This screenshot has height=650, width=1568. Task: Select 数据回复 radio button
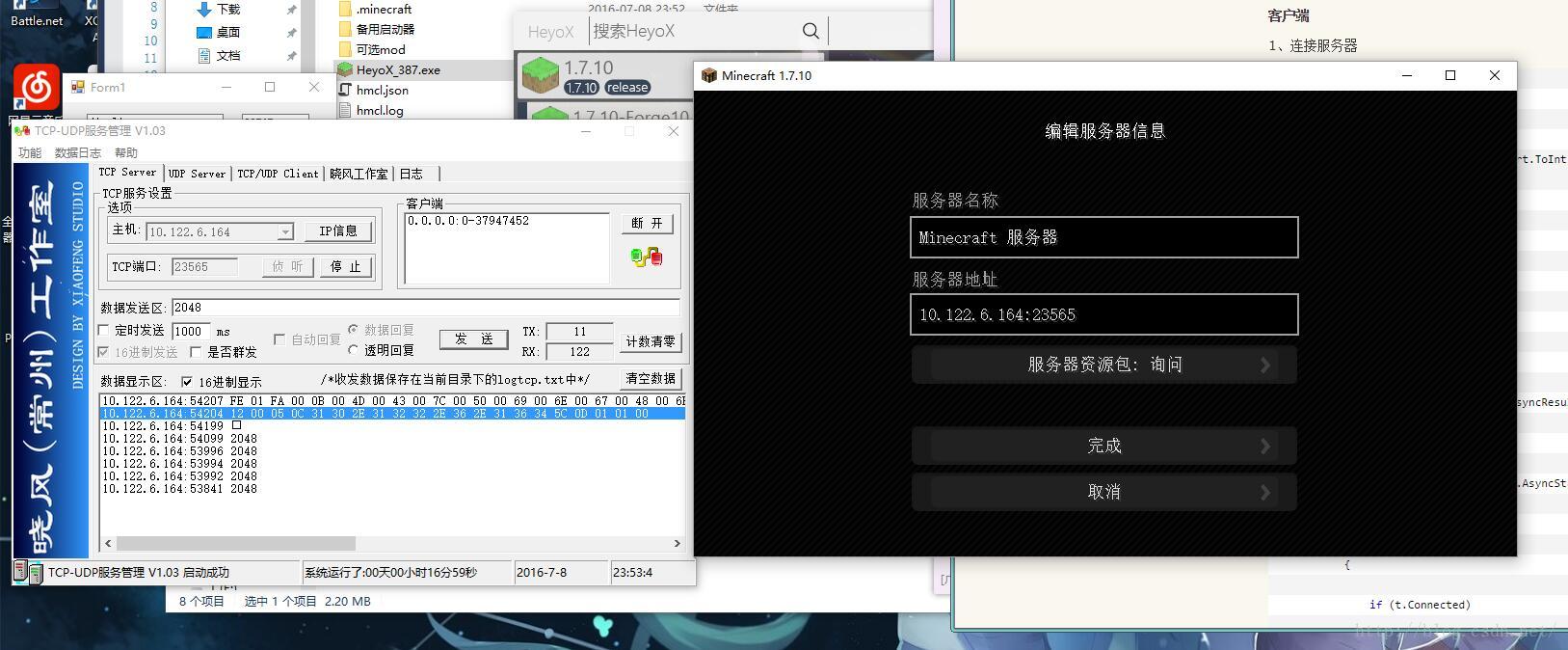click(x=354, y=330)
